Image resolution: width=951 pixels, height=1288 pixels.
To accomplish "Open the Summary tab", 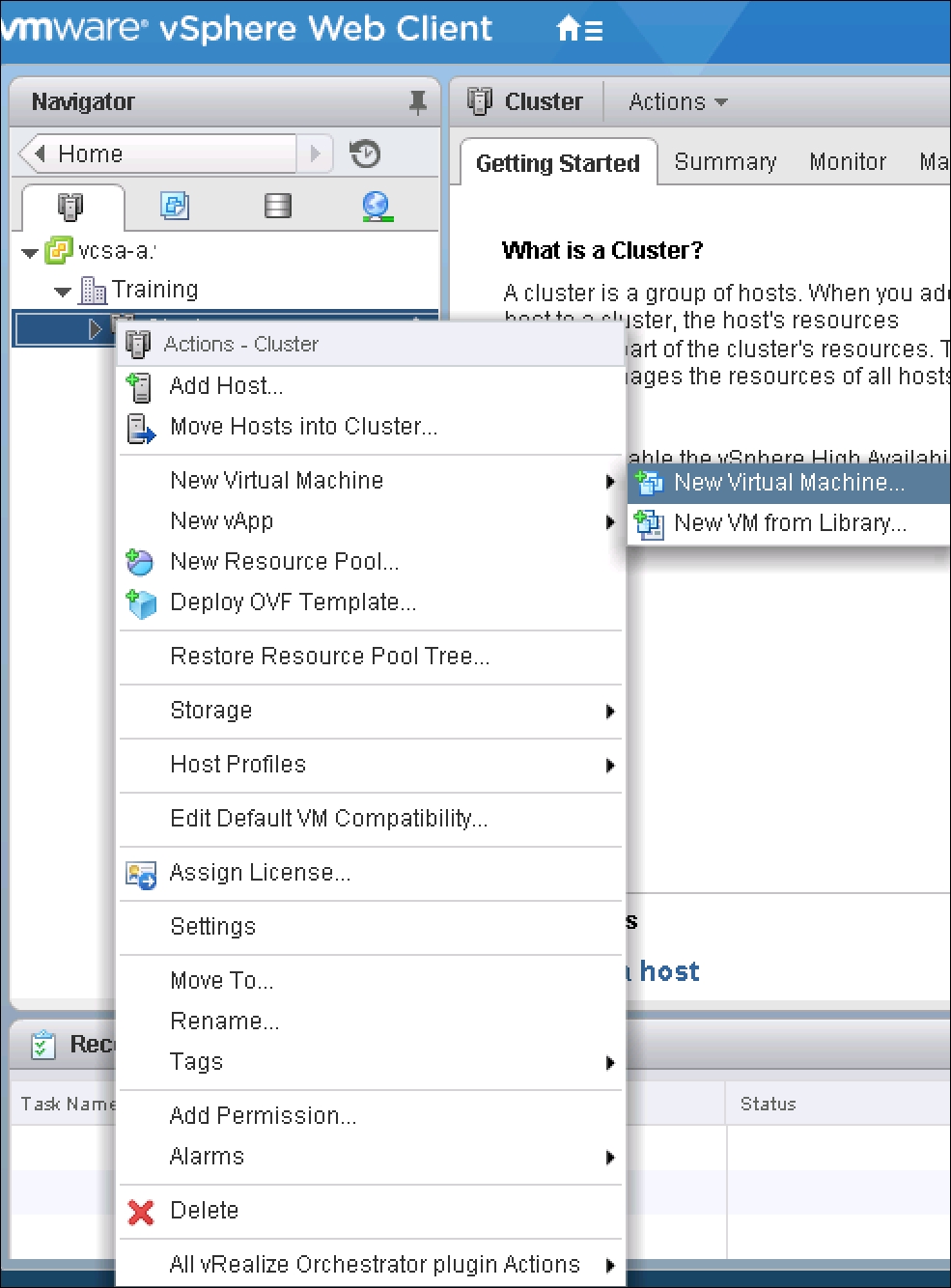I will click(725, 162).
